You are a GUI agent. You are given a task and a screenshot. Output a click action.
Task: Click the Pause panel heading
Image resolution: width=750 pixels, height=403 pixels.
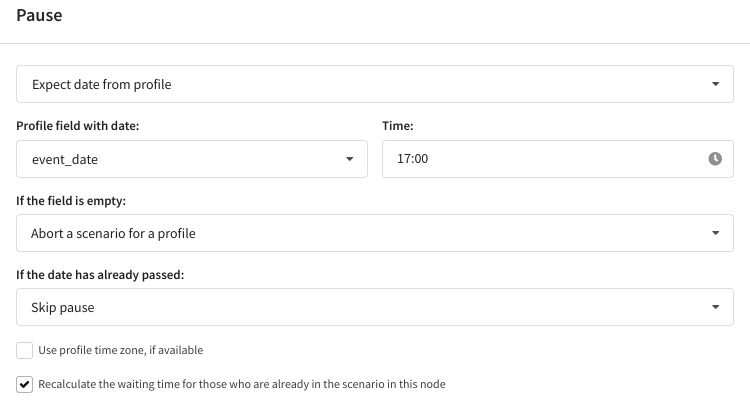tap(39, 15)
